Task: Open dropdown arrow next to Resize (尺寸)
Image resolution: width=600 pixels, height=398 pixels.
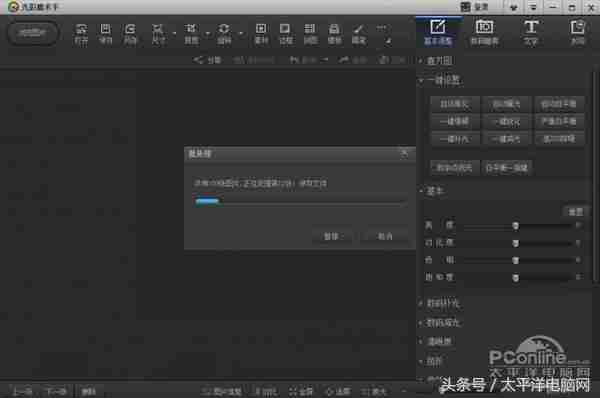Action: 174,33
